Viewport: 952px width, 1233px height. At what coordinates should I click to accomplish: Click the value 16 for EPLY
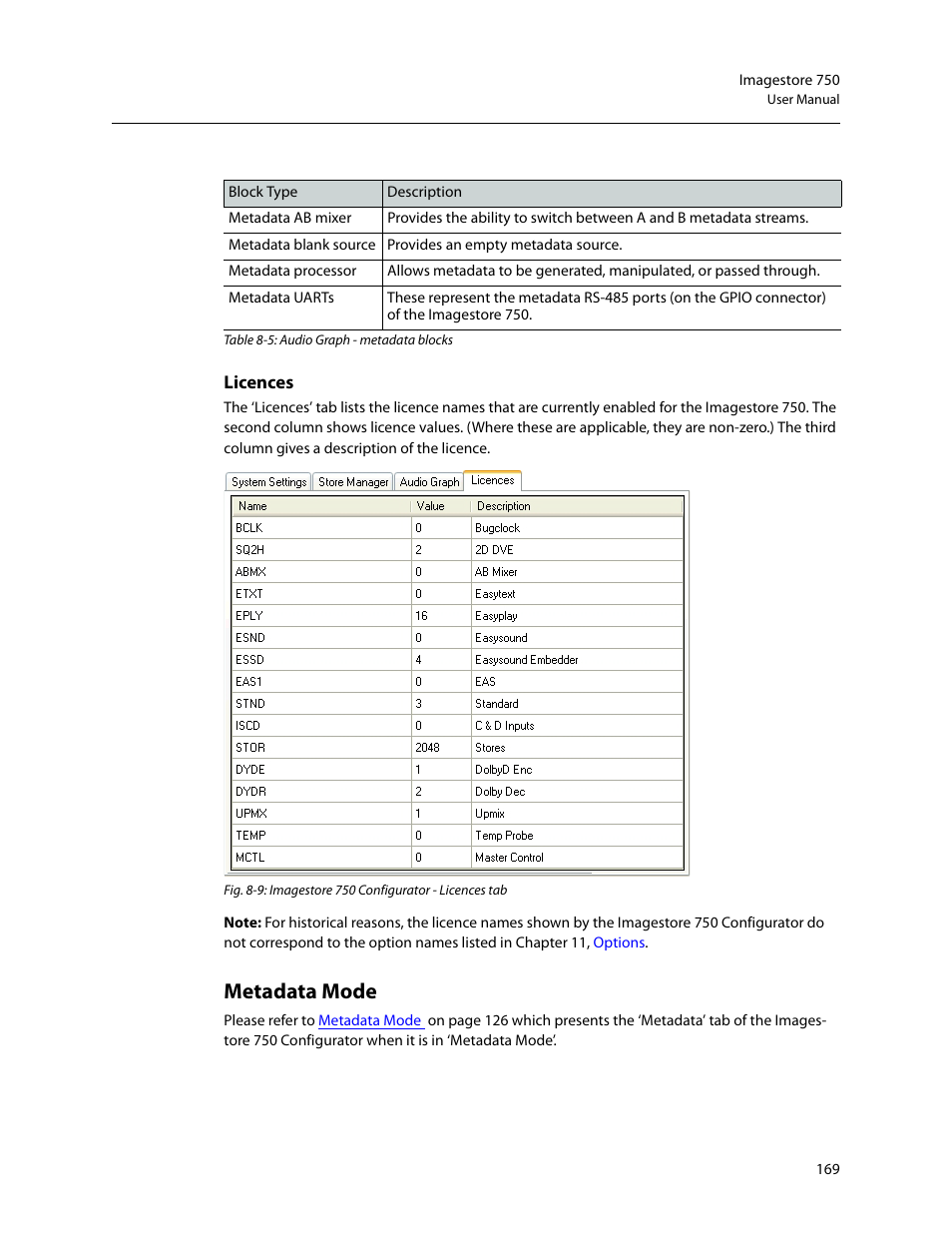click(x=421, y=616)
